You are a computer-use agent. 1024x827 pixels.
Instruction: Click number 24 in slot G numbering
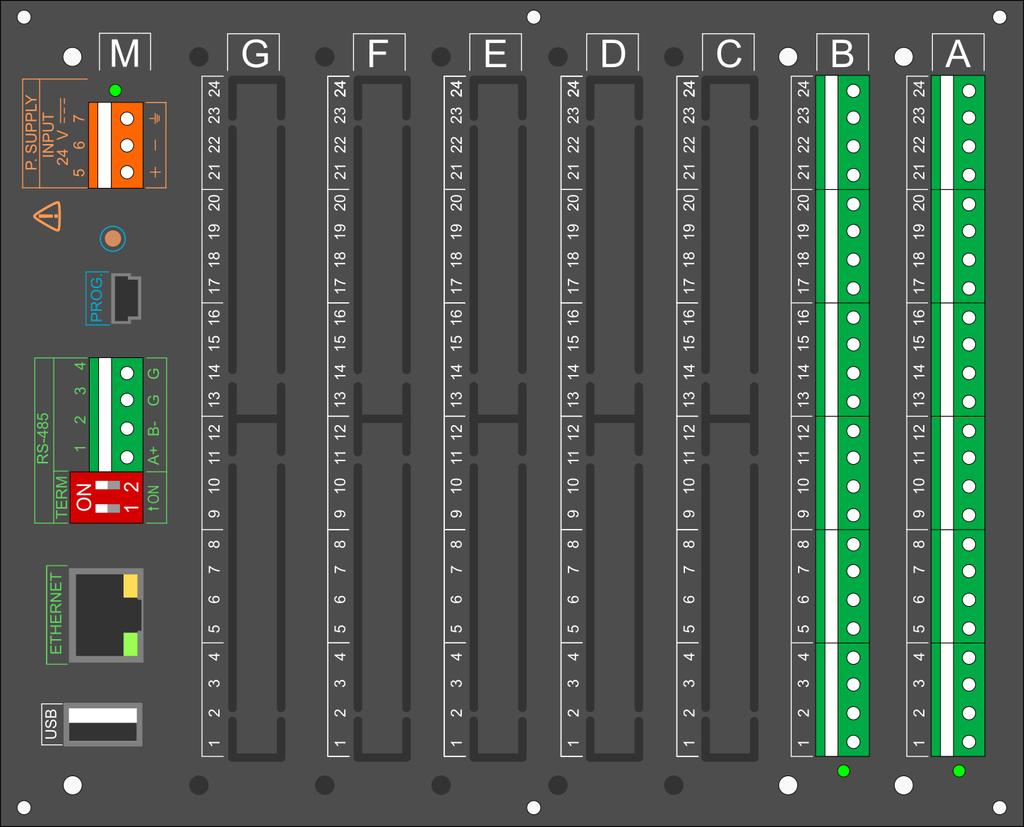[x=214, y=89]
